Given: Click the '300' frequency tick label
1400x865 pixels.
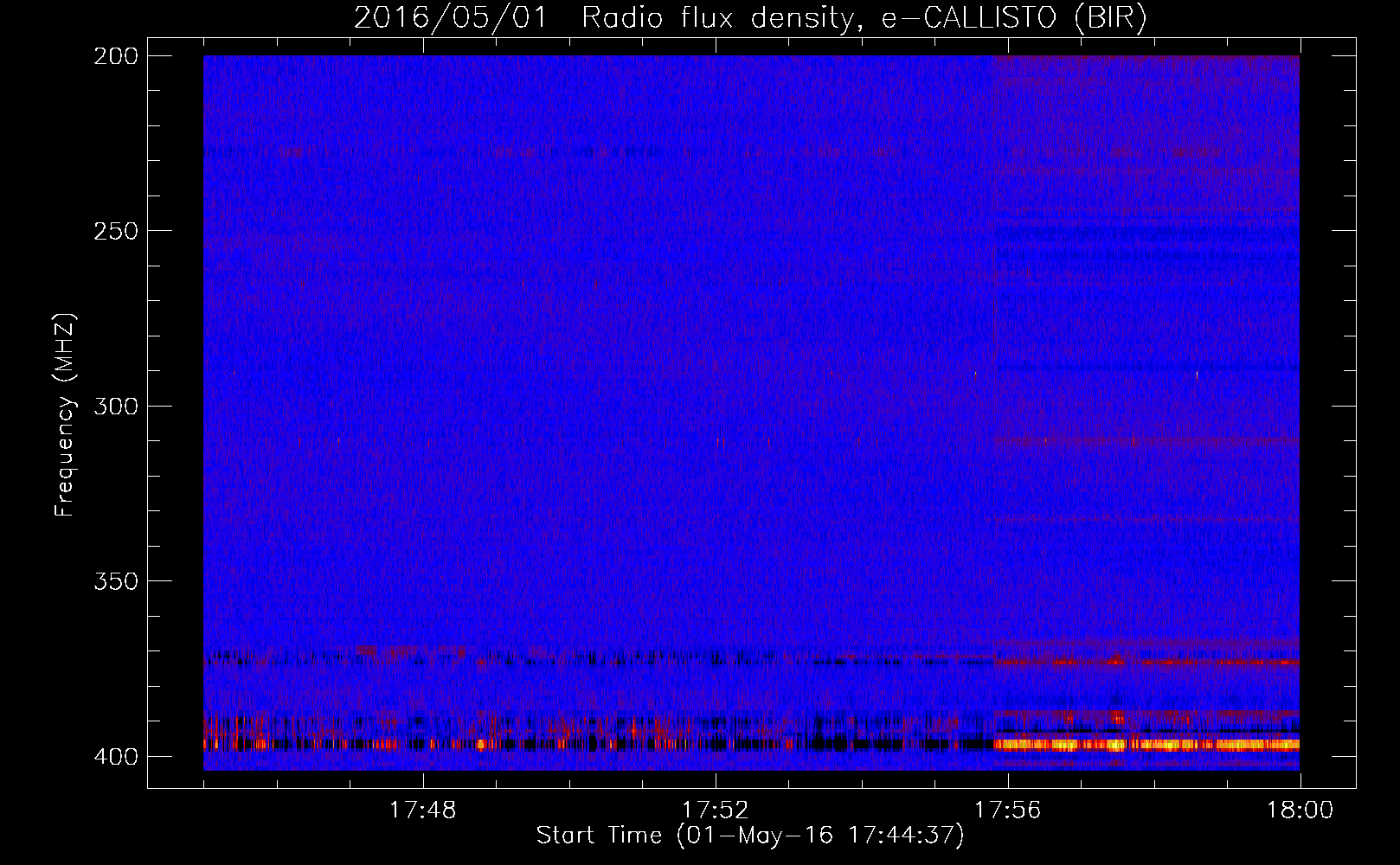Looking at the screenshot, I should [115, 406].
